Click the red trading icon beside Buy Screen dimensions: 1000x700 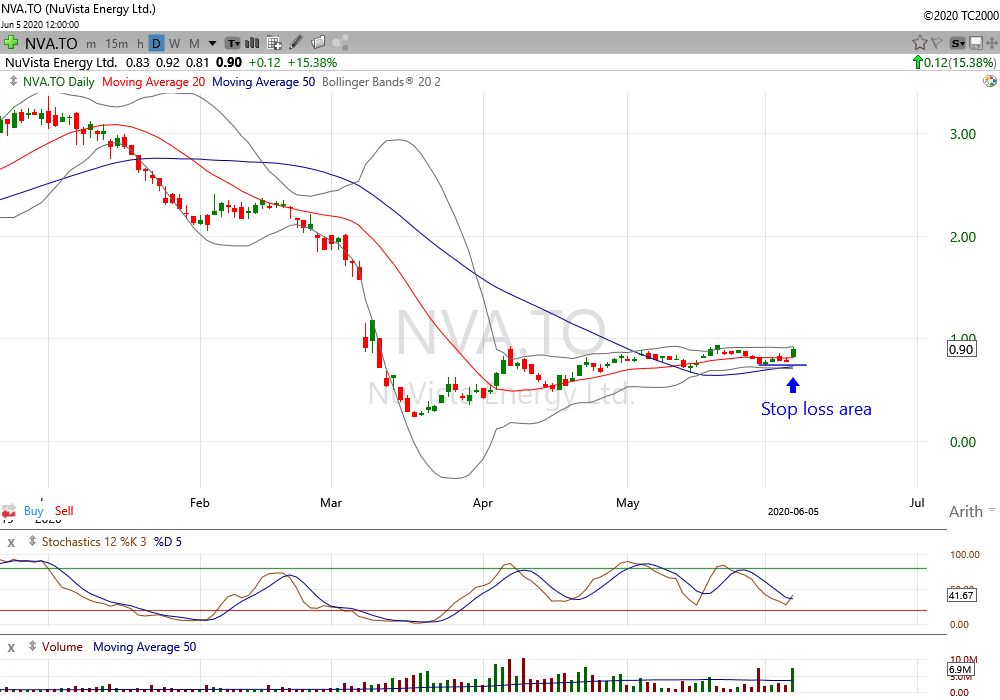9,511
